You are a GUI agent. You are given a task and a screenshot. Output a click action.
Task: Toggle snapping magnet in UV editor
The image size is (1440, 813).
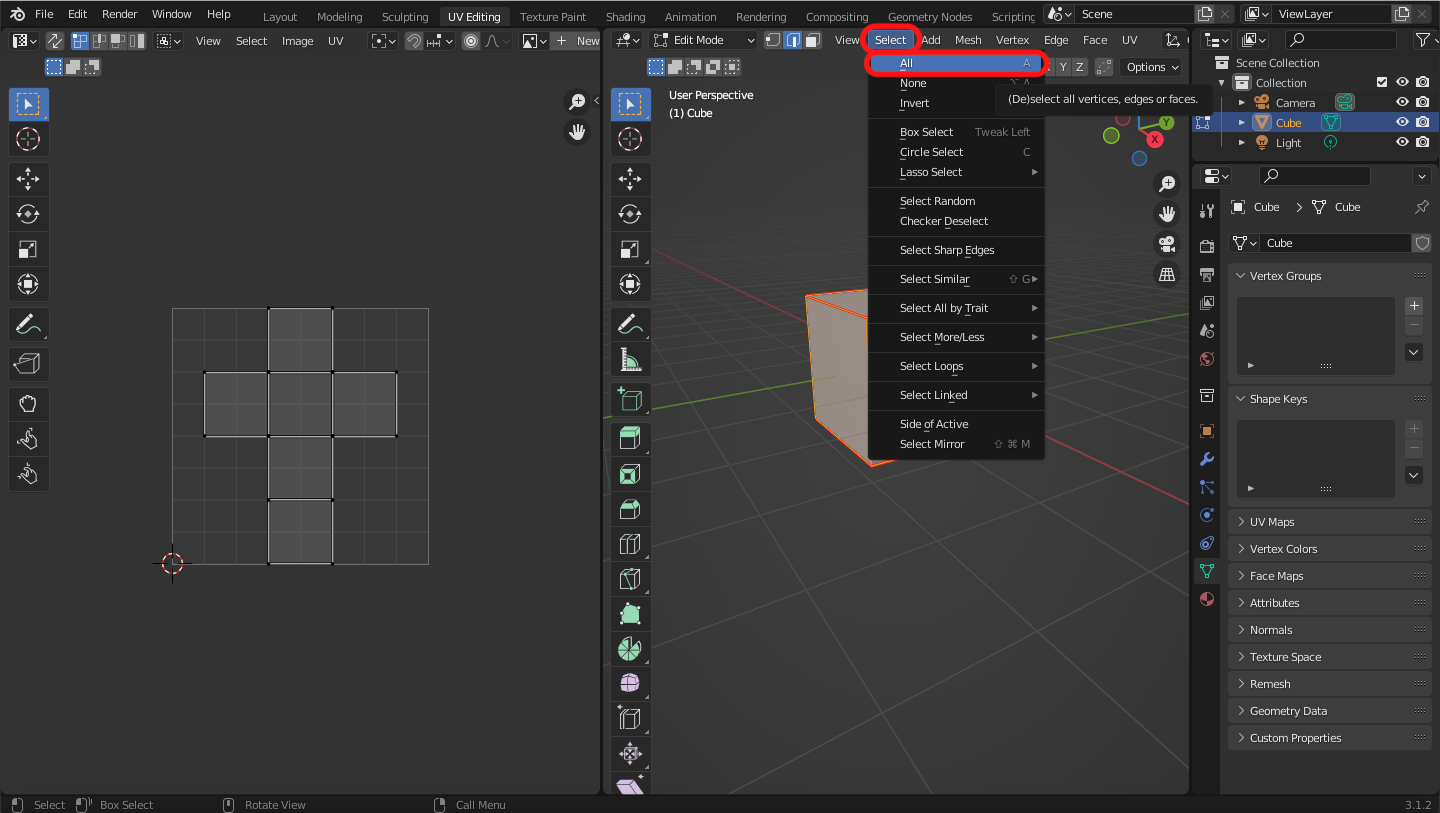click(x=413, y=41)
